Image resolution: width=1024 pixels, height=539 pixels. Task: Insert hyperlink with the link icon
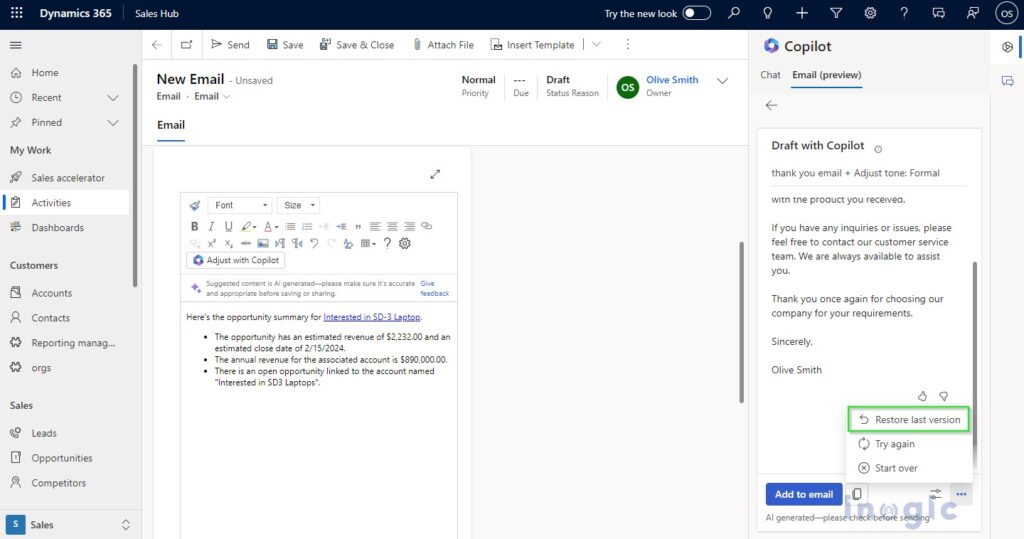(426, 226)
